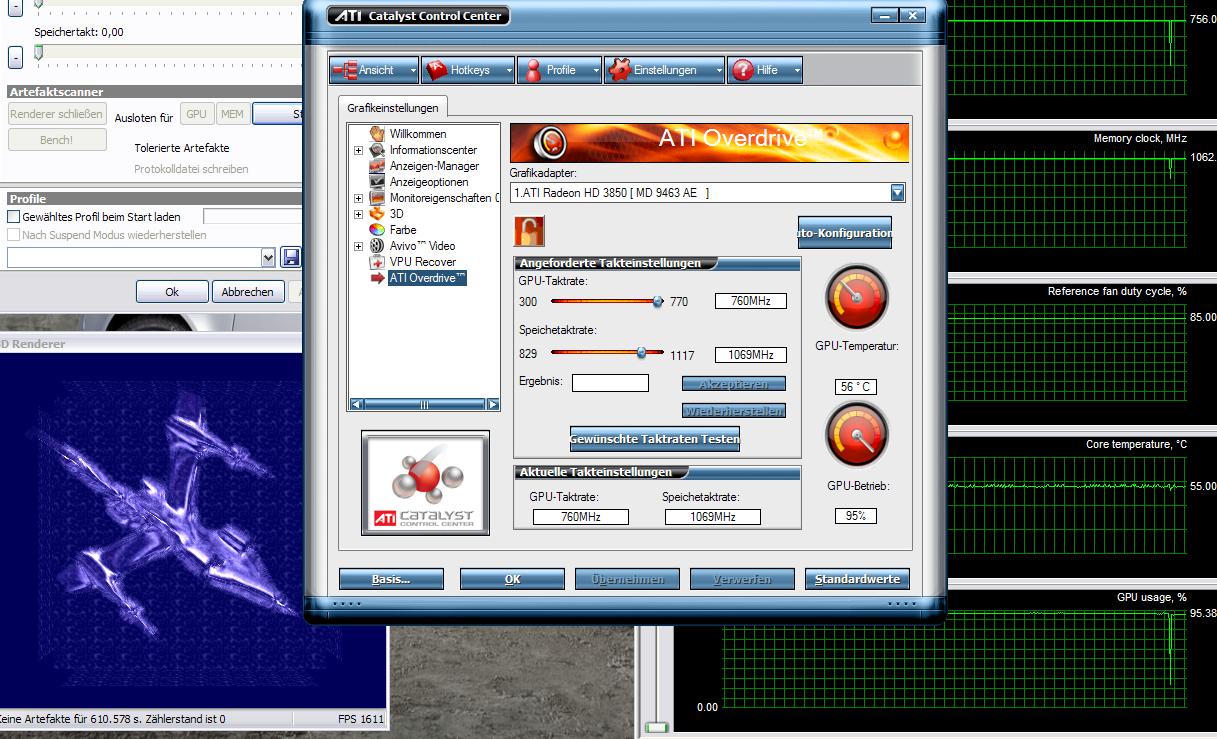Click the tree's horizontal scrollbar right arrow
Viewport: 1217px width, 739px height.
493,404
